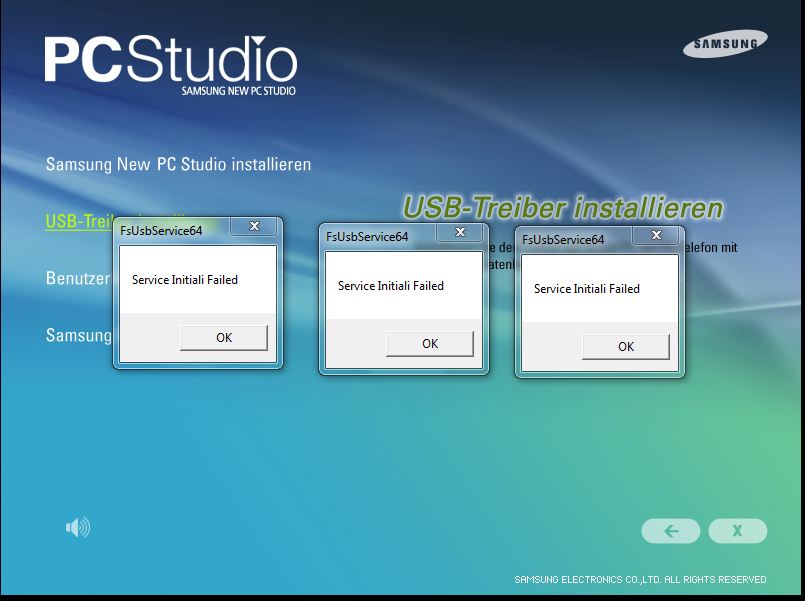
Task: Click OK in the middle FsUsbService64 dialog
Action: [430, 344]
